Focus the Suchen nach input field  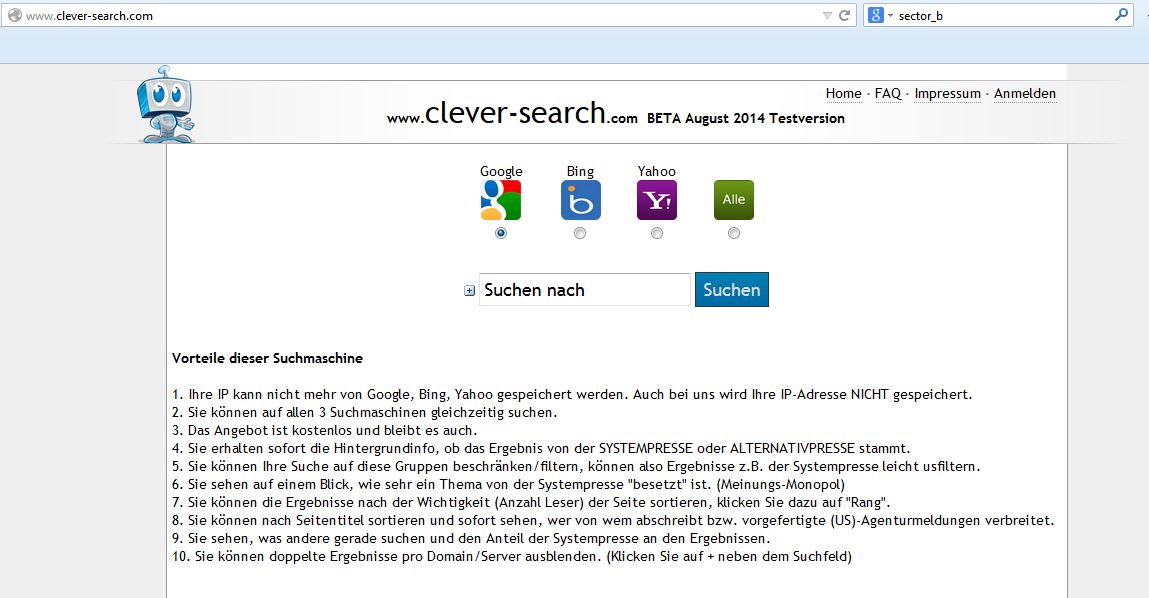click(585, 289)
